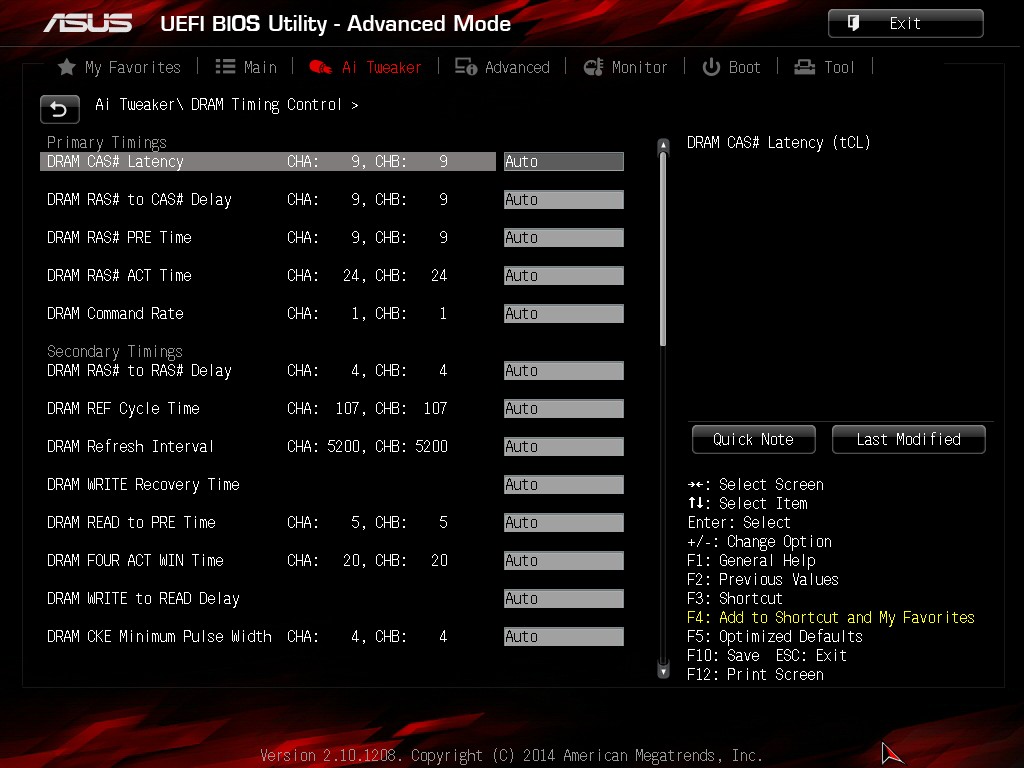1024x768 pixels.
Task: Select DRAM REF Cycle Time Auto field
Action: 564,408
